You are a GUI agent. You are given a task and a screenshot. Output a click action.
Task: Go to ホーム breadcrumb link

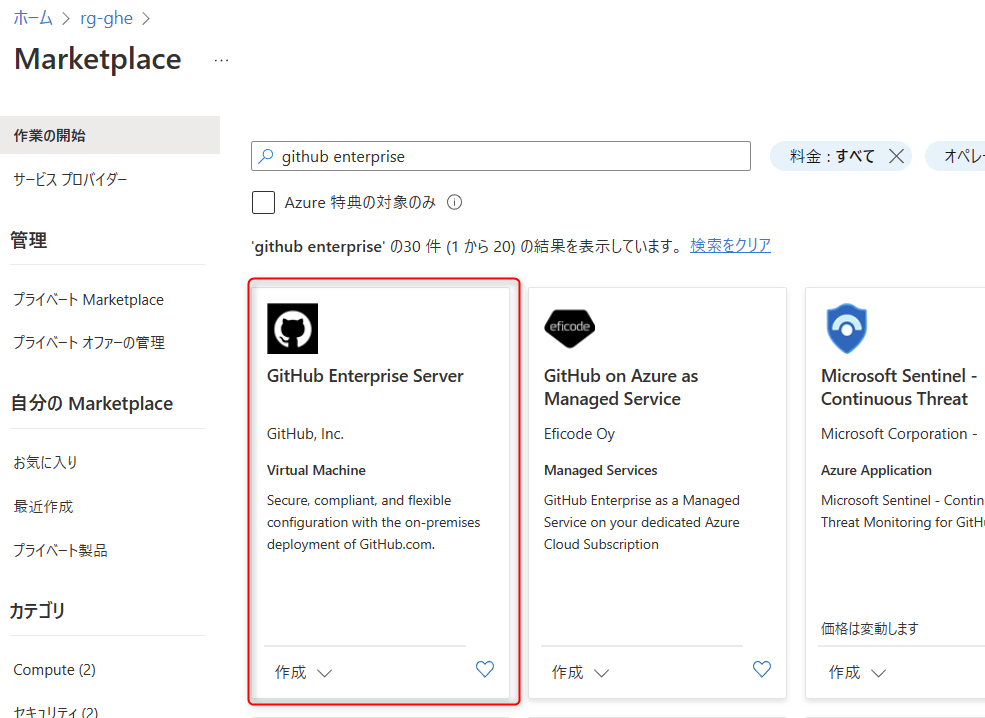(33, 18)
